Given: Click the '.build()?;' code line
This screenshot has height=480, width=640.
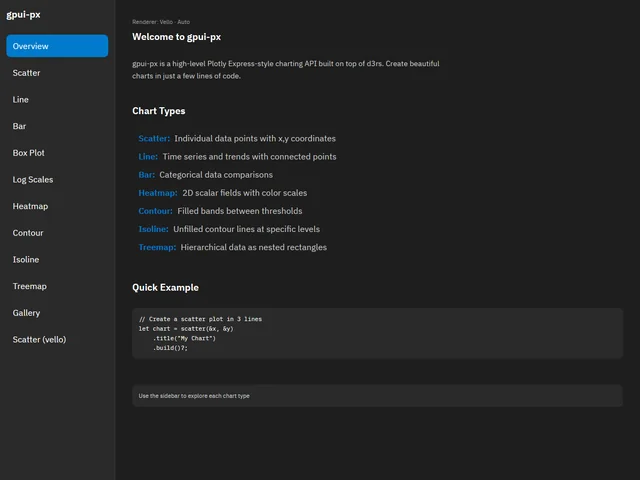Looking at the screenshot, I should [170, 348].
